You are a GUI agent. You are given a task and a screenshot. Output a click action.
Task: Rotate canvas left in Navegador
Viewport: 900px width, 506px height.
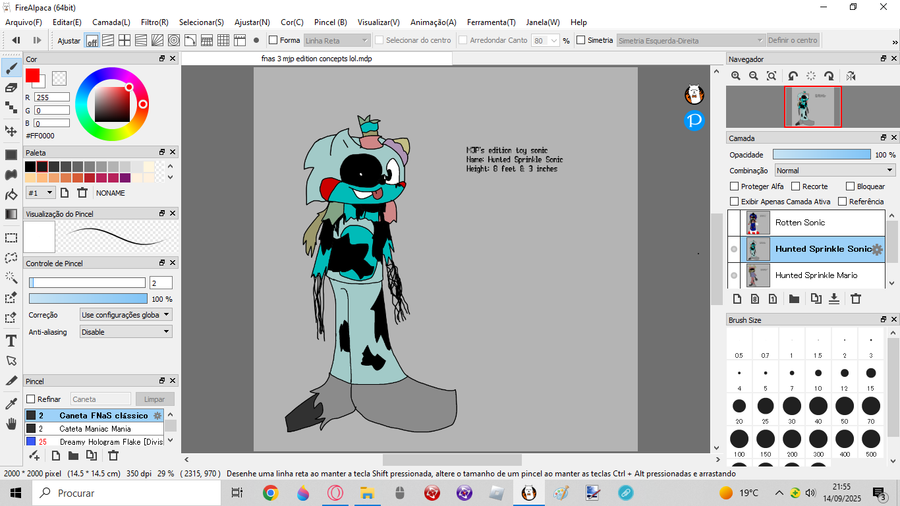pyautogui.click(x=793, y=76)
